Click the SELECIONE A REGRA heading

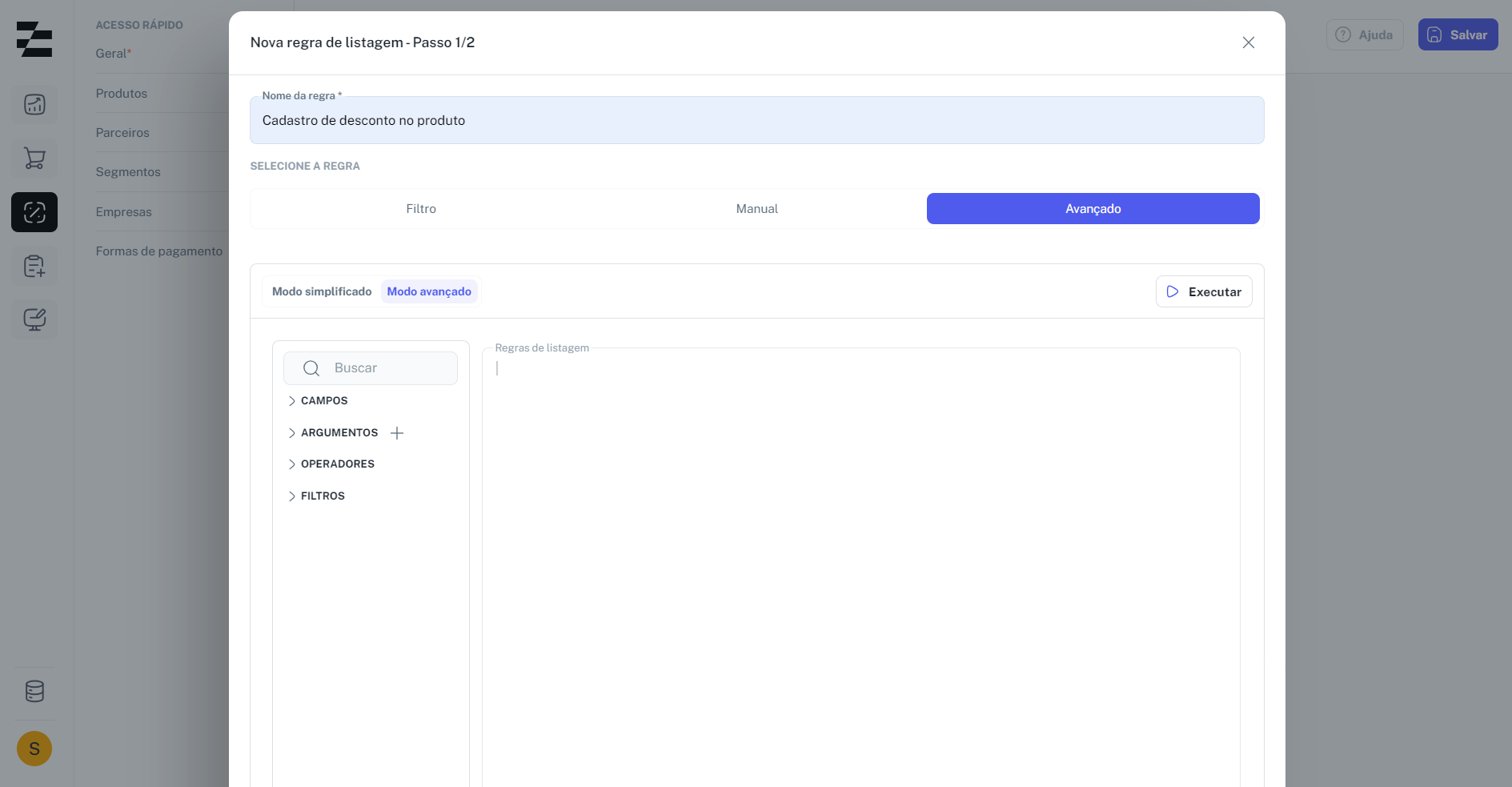click(305, 167)
